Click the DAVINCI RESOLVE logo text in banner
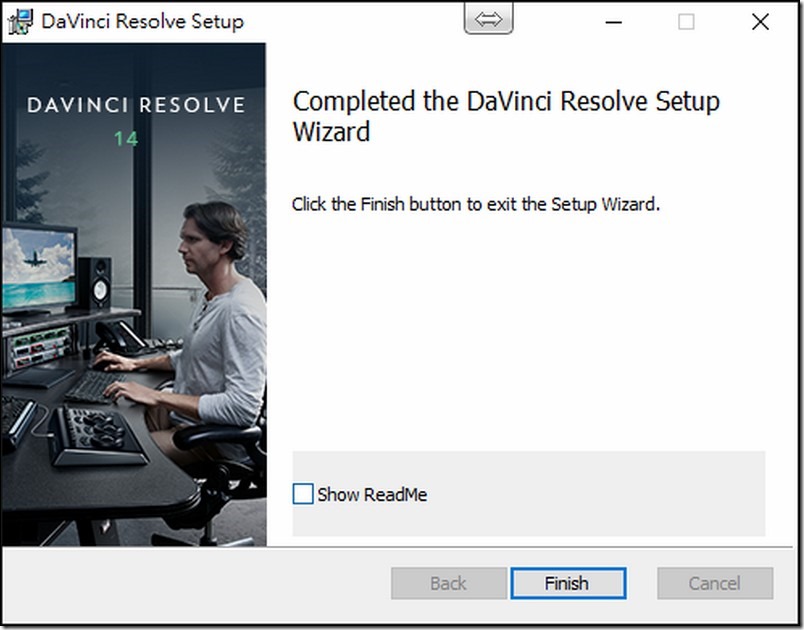 (x=135, y=105)
